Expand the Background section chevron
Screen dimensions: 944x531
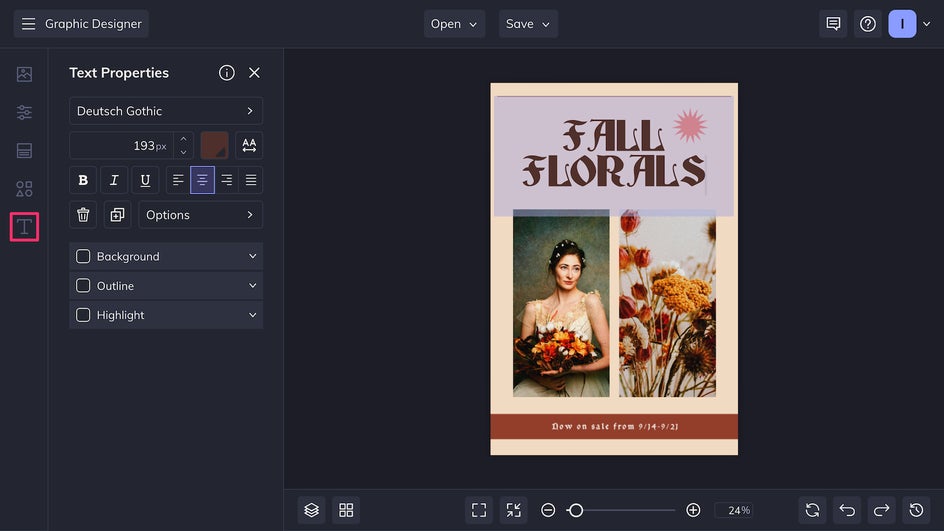pos(252,256)
